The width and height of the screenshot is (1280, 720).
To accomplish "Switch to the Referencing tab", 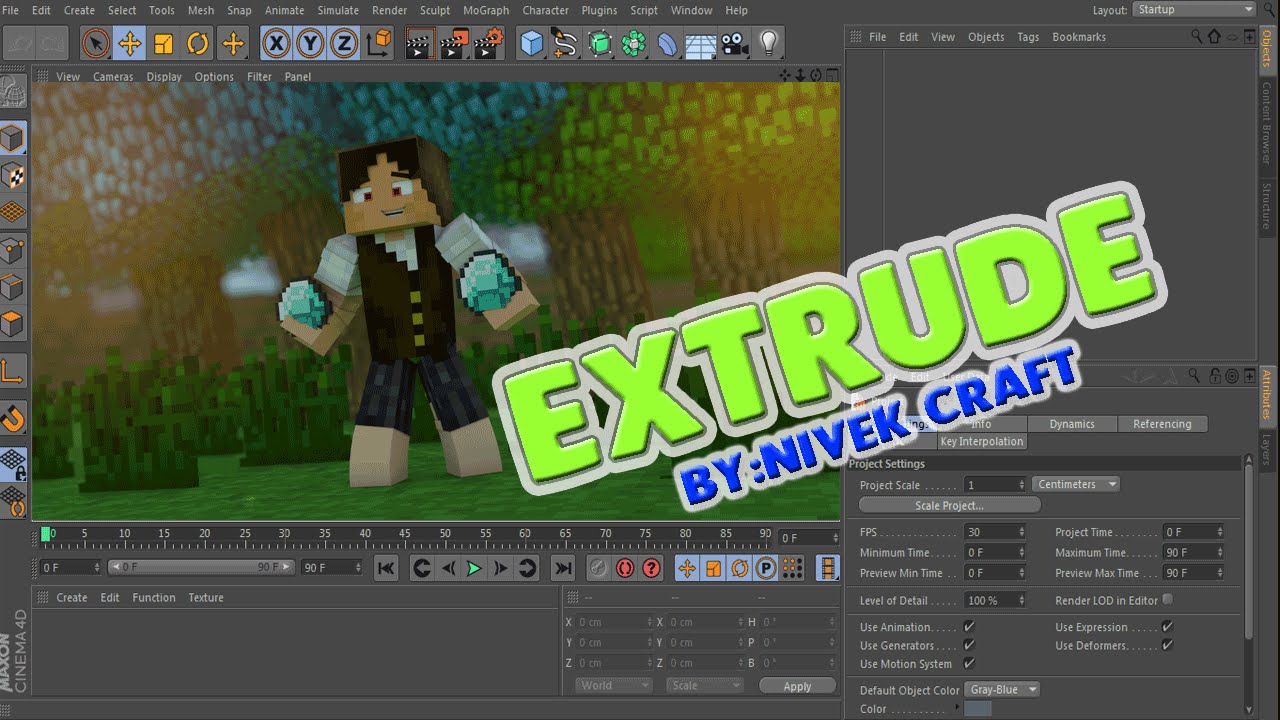I will coord(1162,424).
